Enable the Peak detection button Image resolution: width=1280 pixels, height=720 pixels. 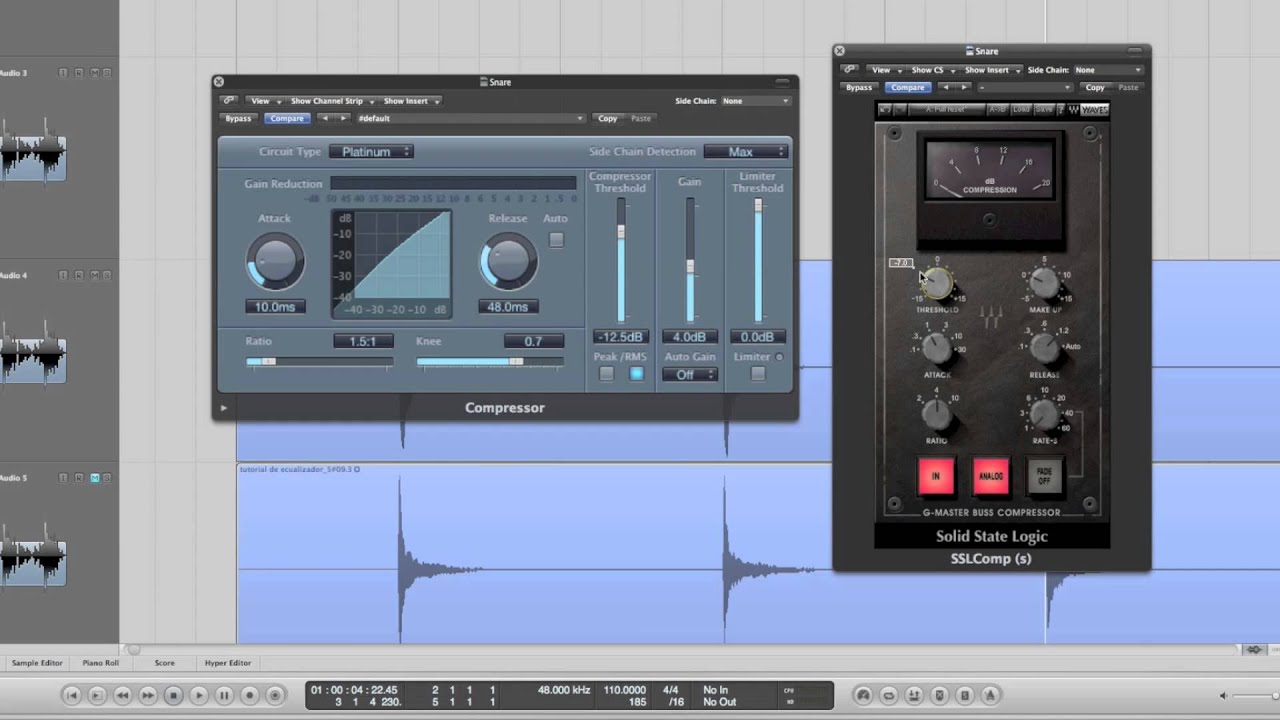606,374
